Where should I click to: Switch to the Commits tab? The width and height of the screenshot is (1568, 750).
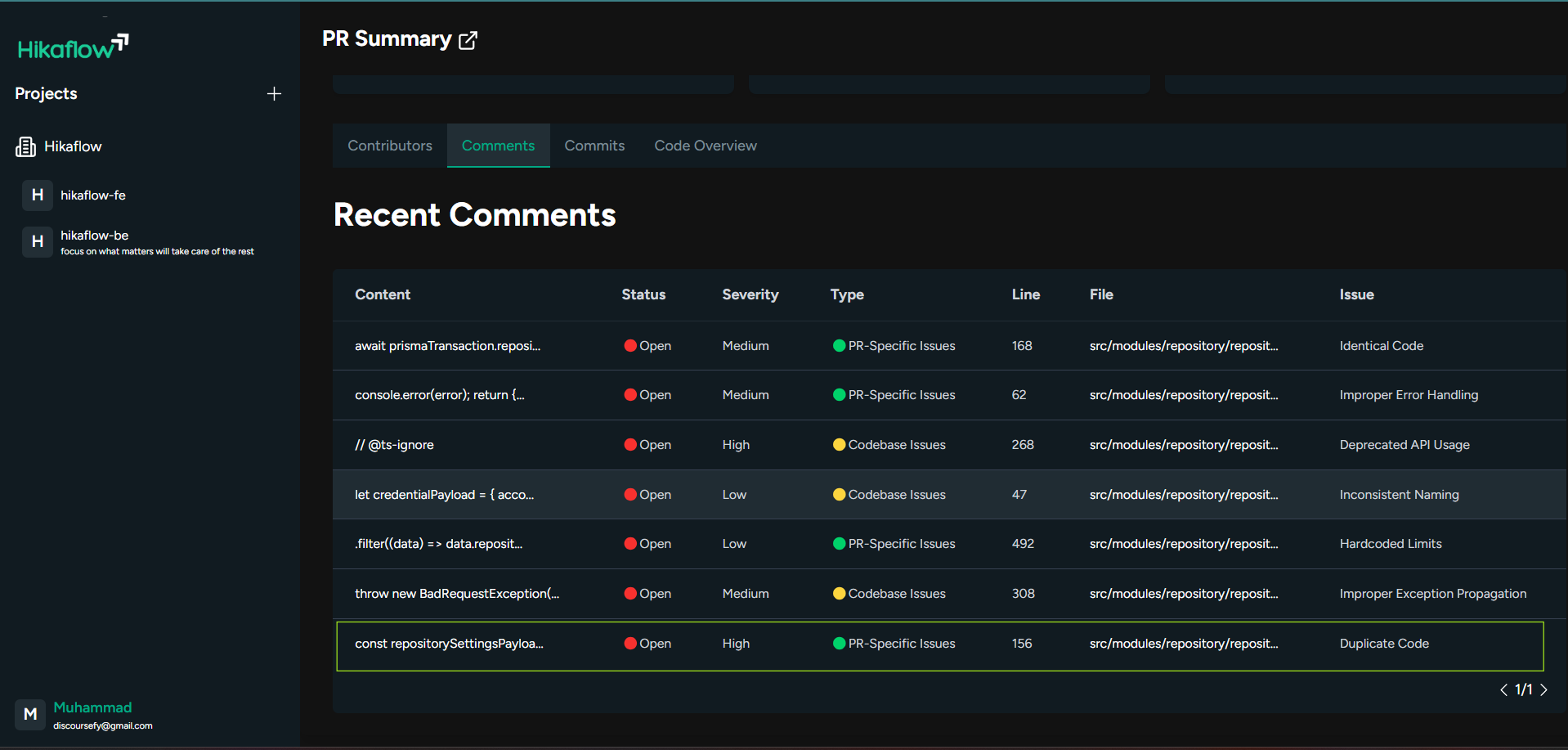pyautogui.click(x=594, y=146)
